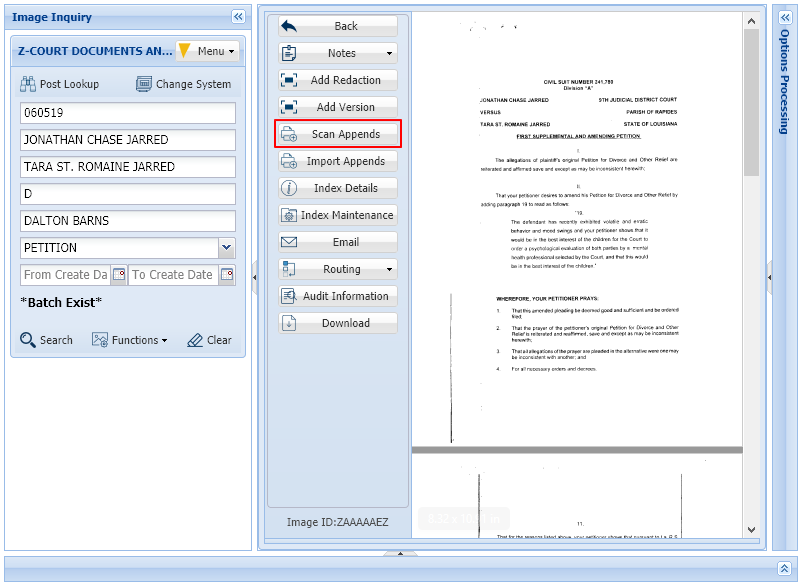802x587 pixels.
Task: Click the DALTON BARNS field
Action: tap(128, 221)
